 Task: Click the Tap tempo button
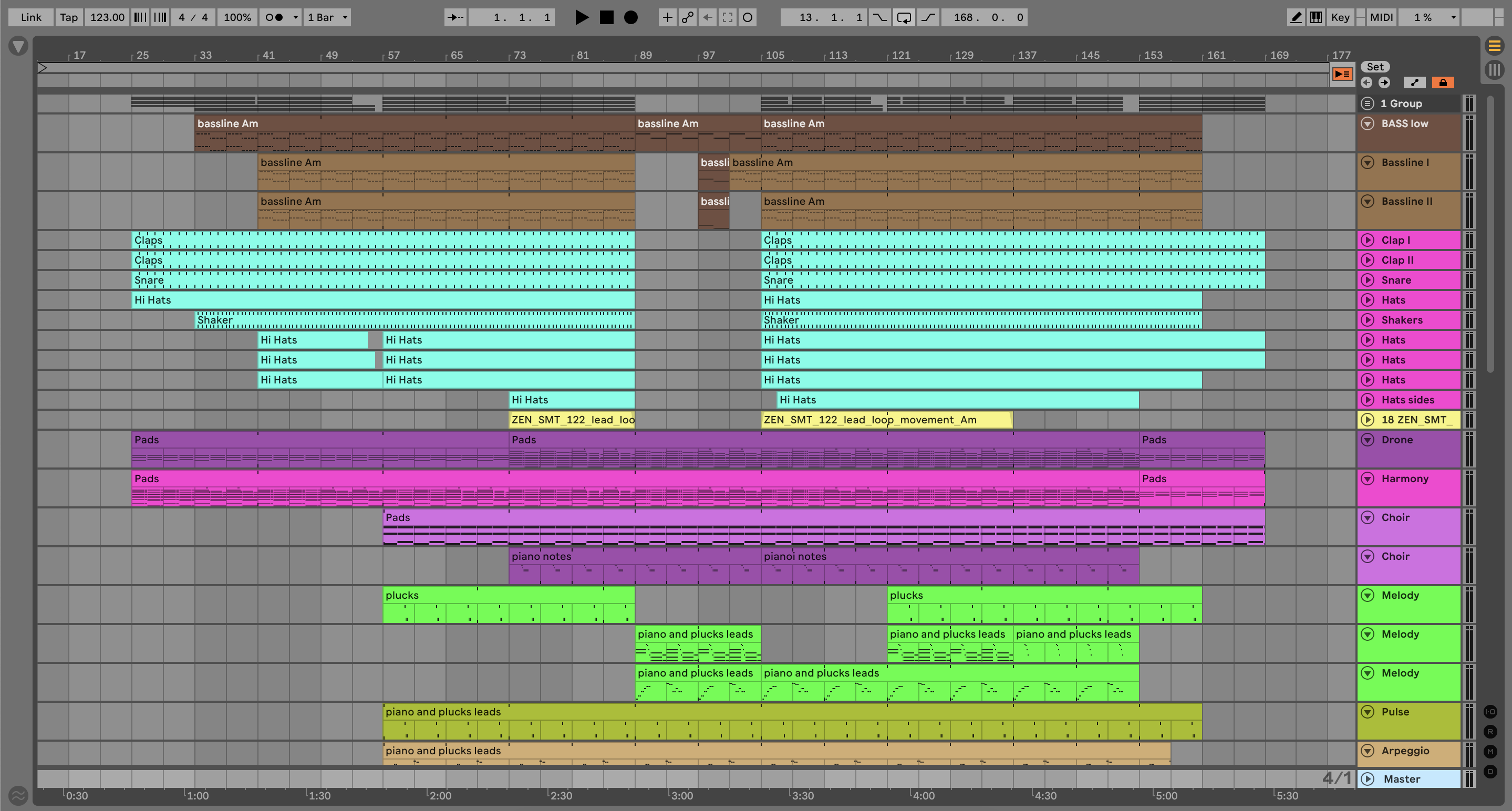click(69, 18)
